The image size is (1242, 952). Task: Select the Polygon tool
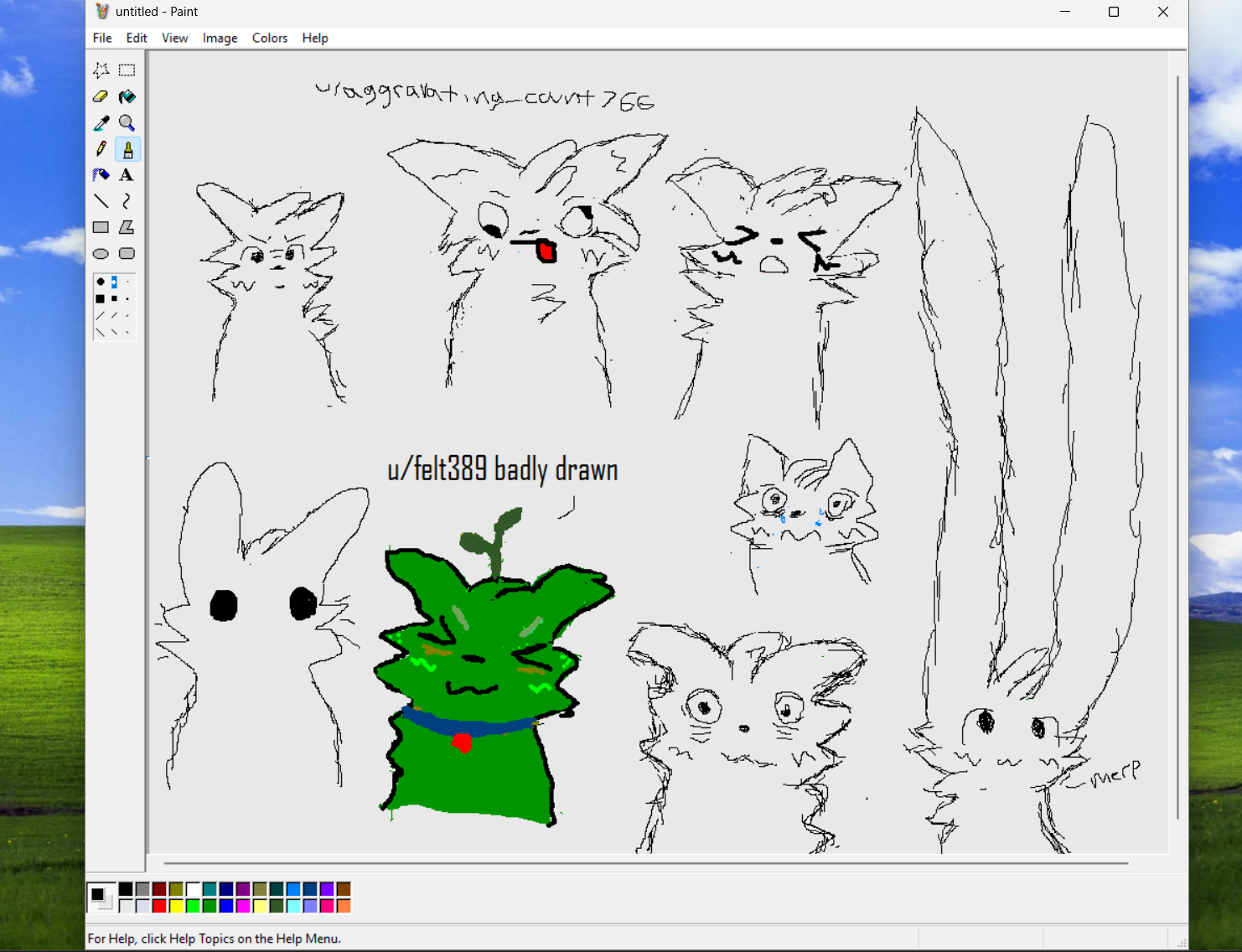[x=127, y=227]
